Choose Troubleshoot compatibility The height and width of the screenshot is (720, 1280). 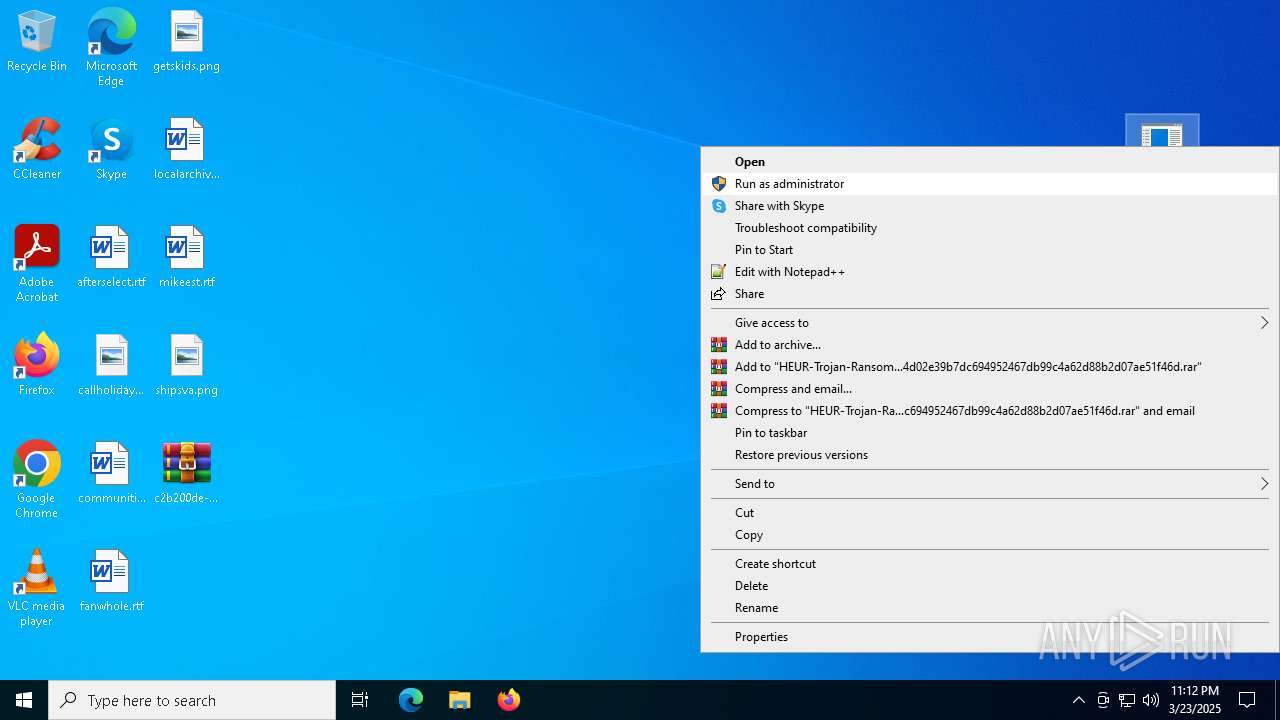[989, 228]
